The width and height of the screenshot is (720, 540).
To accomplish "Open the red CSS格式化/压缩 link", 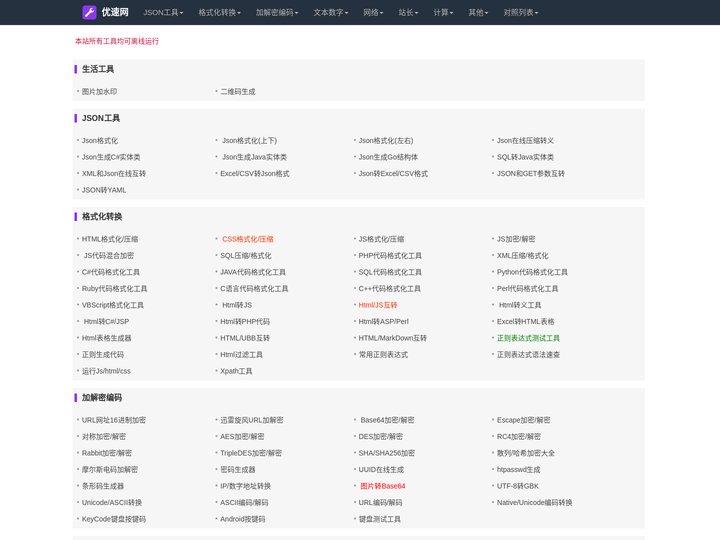I will 248,239.
